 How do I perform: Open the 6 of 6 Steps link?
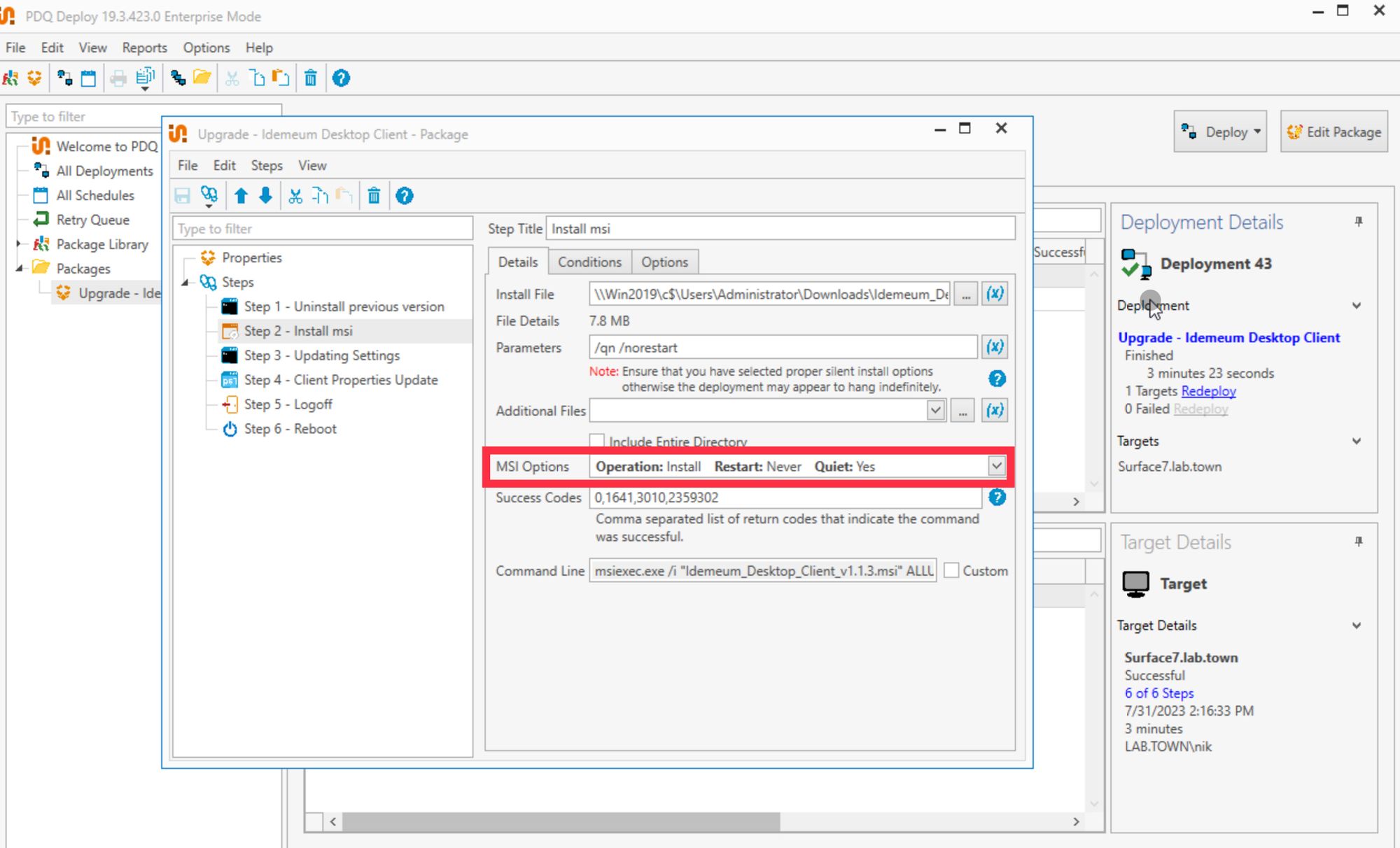(1159, 693)
